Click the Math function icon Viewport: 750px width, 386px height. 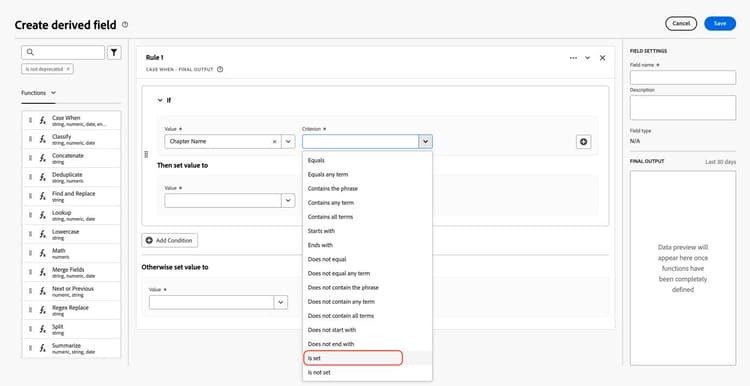(x=43, y=253)
